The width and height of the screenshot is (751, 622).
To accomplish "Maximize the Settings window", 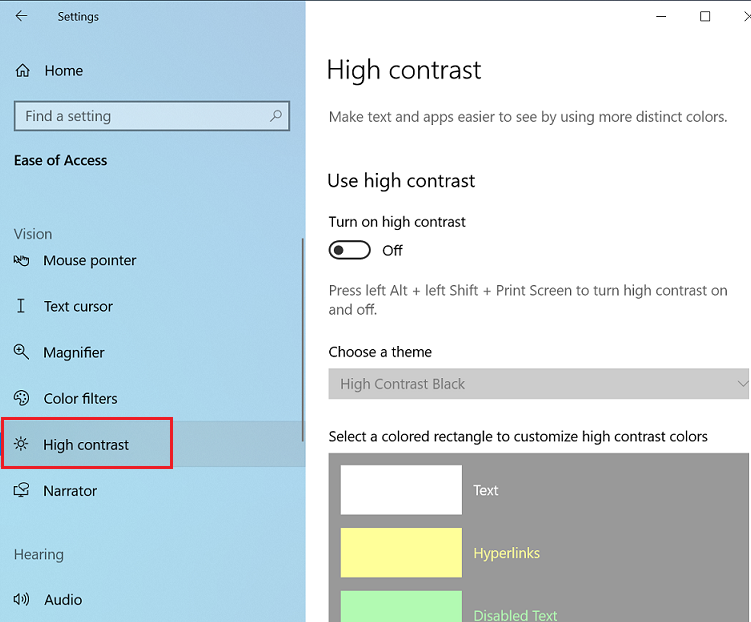I will click(x=705, y=17).
